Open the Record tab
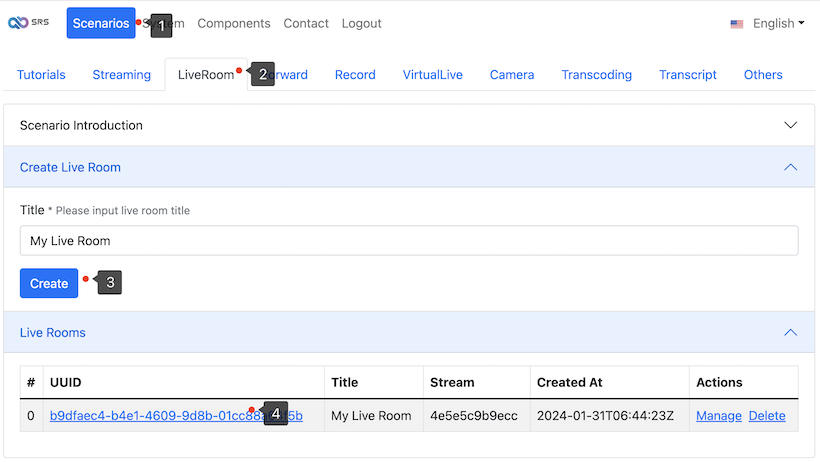 pos(355,75)
